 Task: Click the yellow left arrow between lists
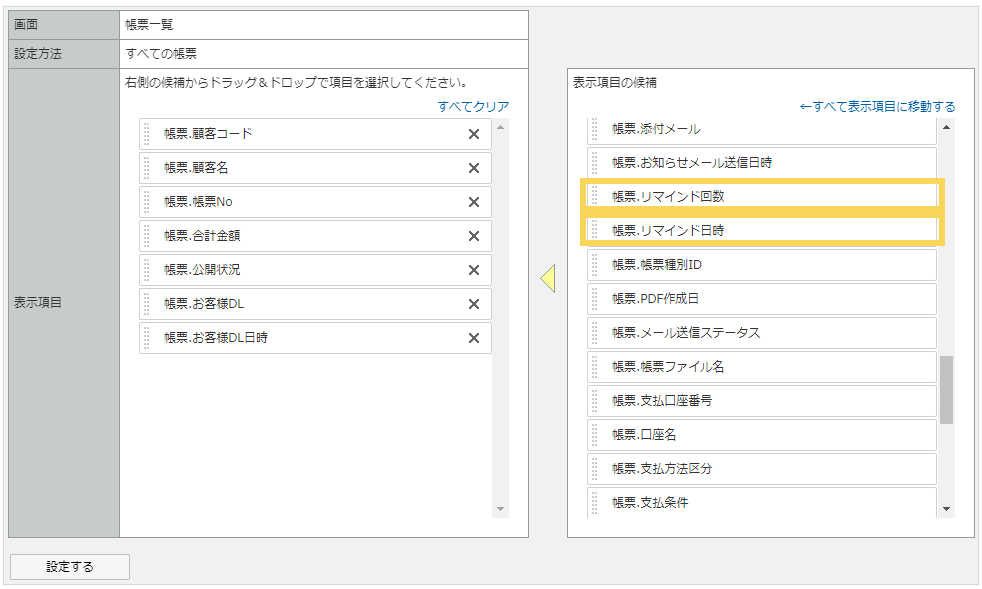pyautogui.click(x=547, y=278)
